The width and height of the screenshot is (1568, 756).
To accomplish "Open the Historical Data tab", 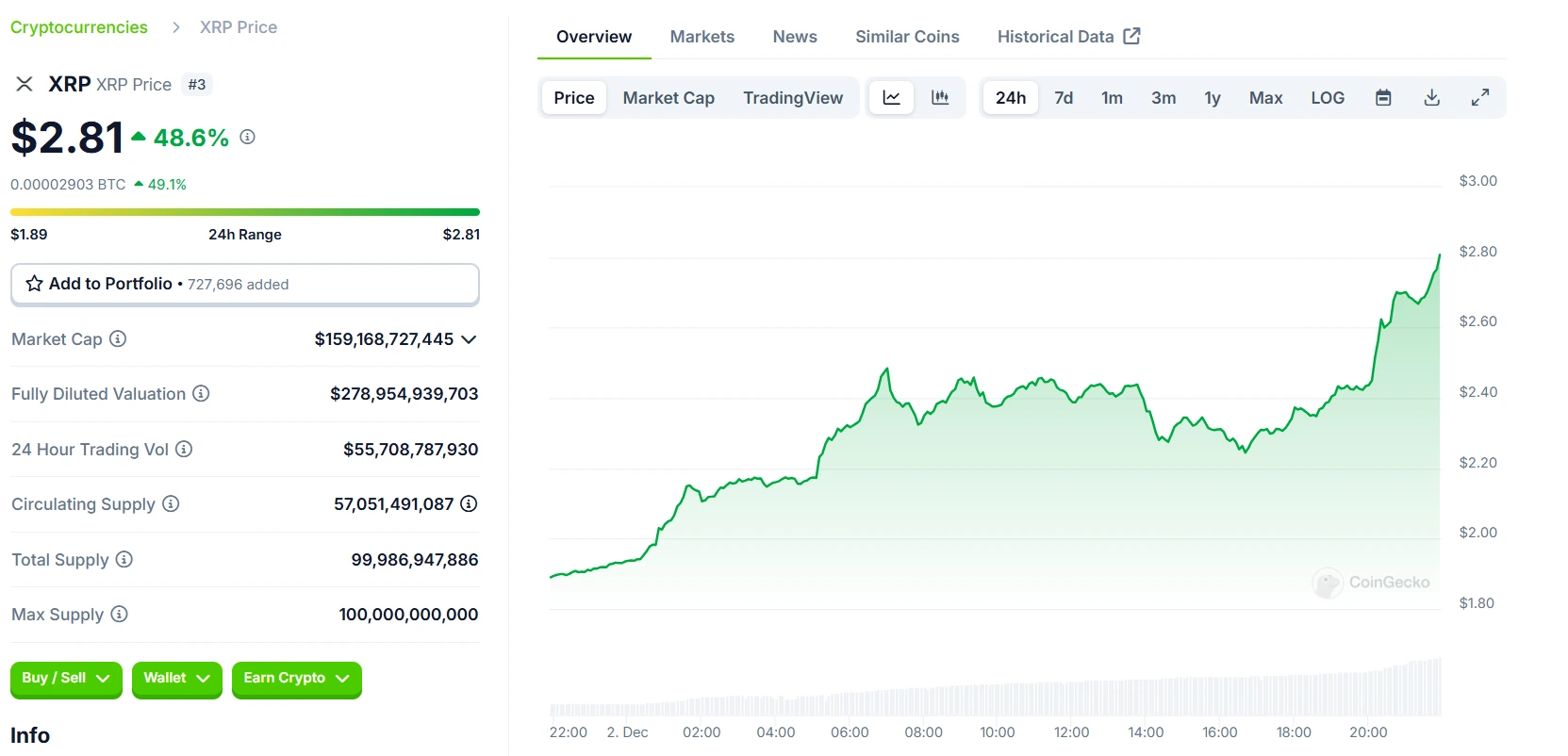I will (1068, 37).
